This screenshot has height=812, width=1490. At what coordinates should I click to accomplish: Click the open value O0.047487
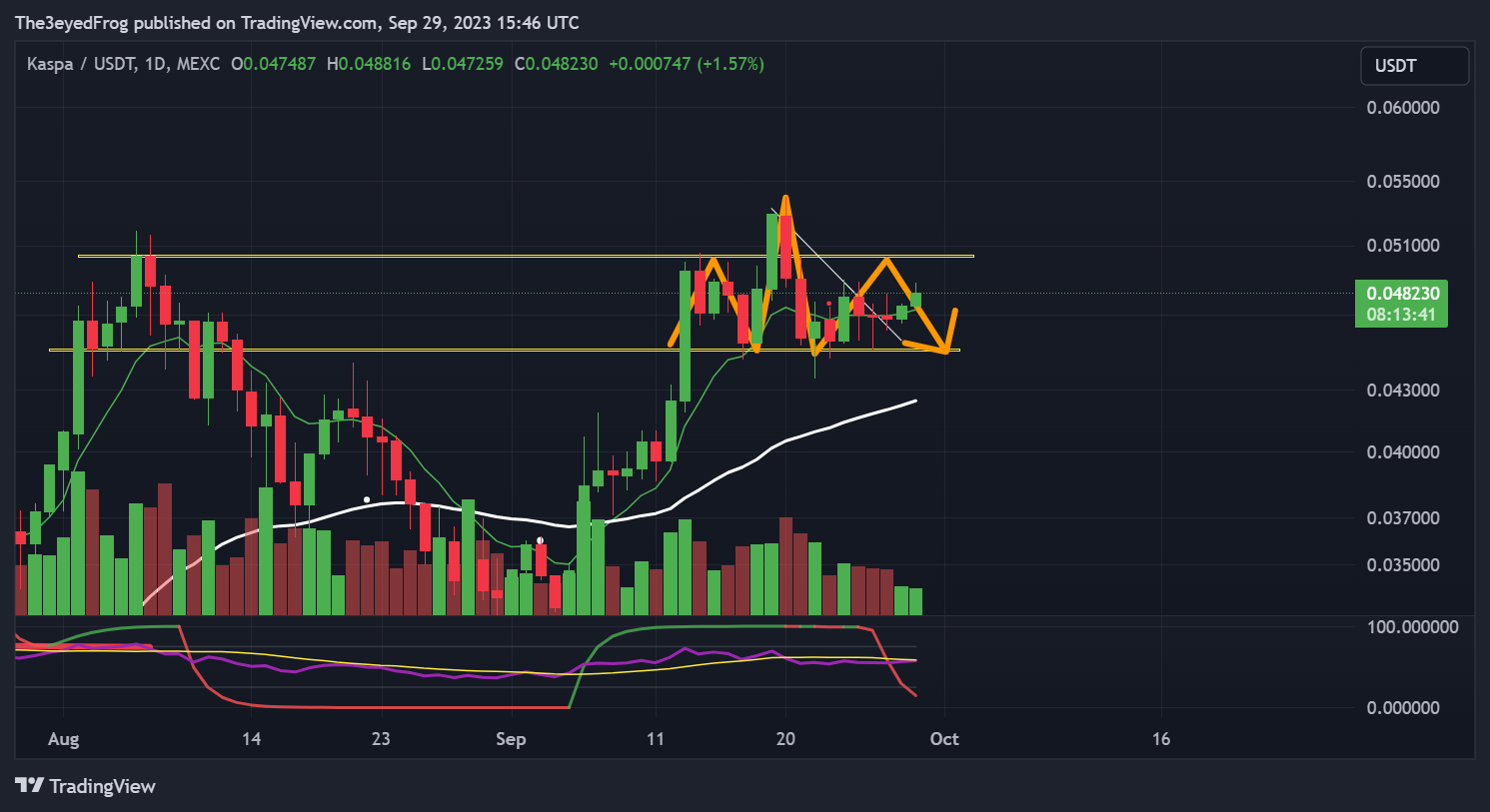[x=273, y=64]
